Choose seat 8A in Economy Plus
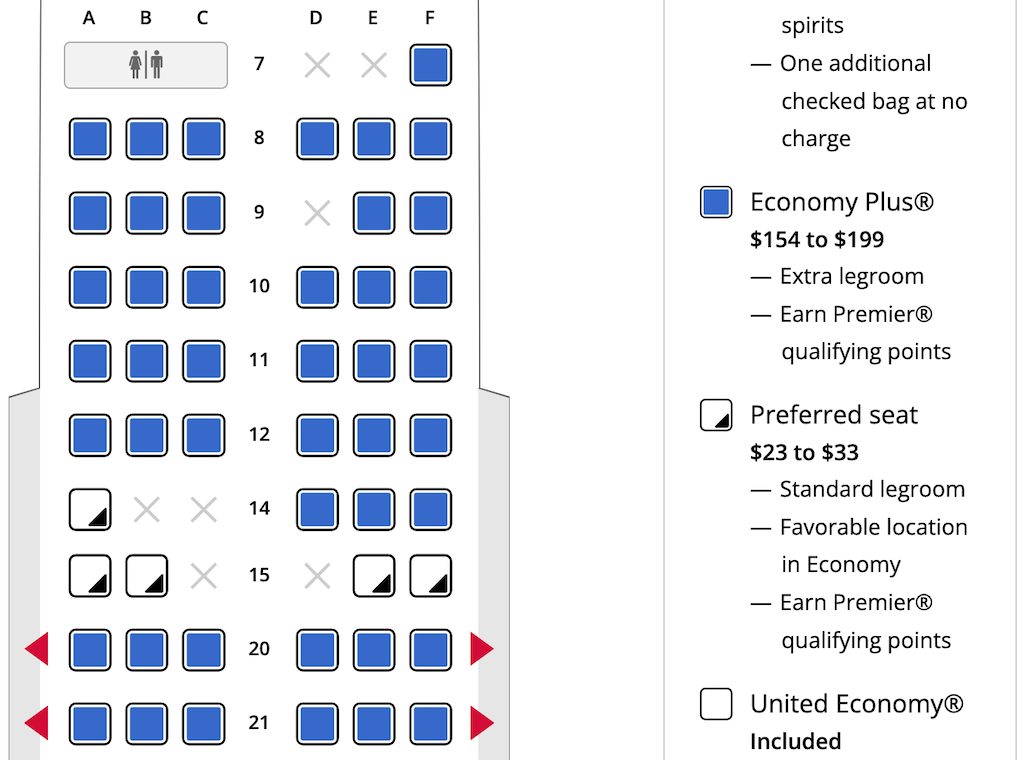1024x760 pixels. (89, 138)
